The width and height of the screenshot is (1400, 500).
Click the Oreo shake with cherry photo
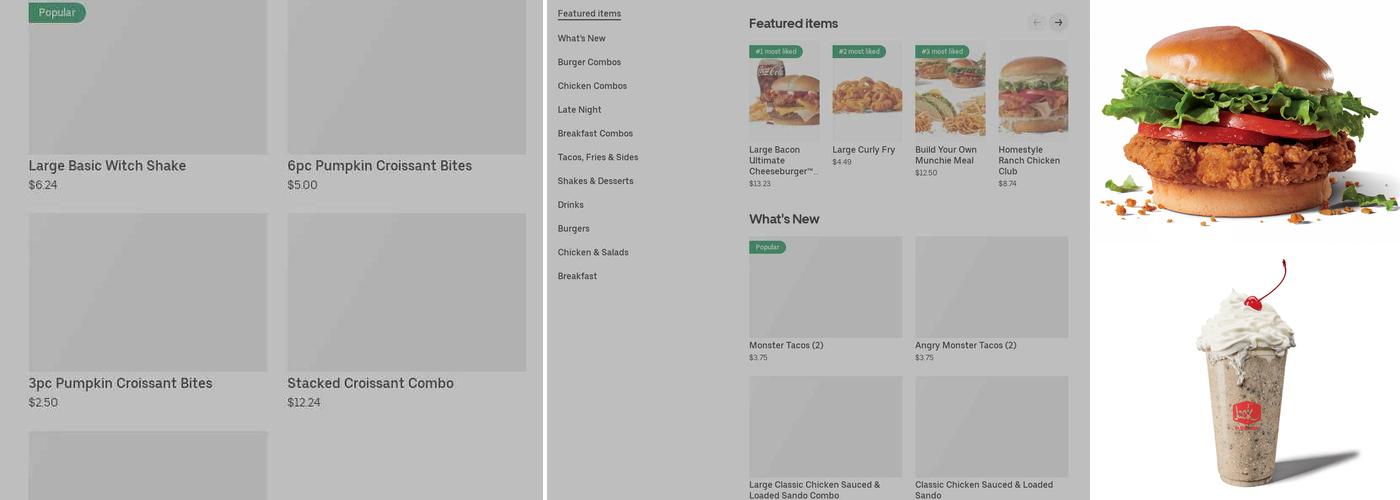click(x=1245, y=375)
